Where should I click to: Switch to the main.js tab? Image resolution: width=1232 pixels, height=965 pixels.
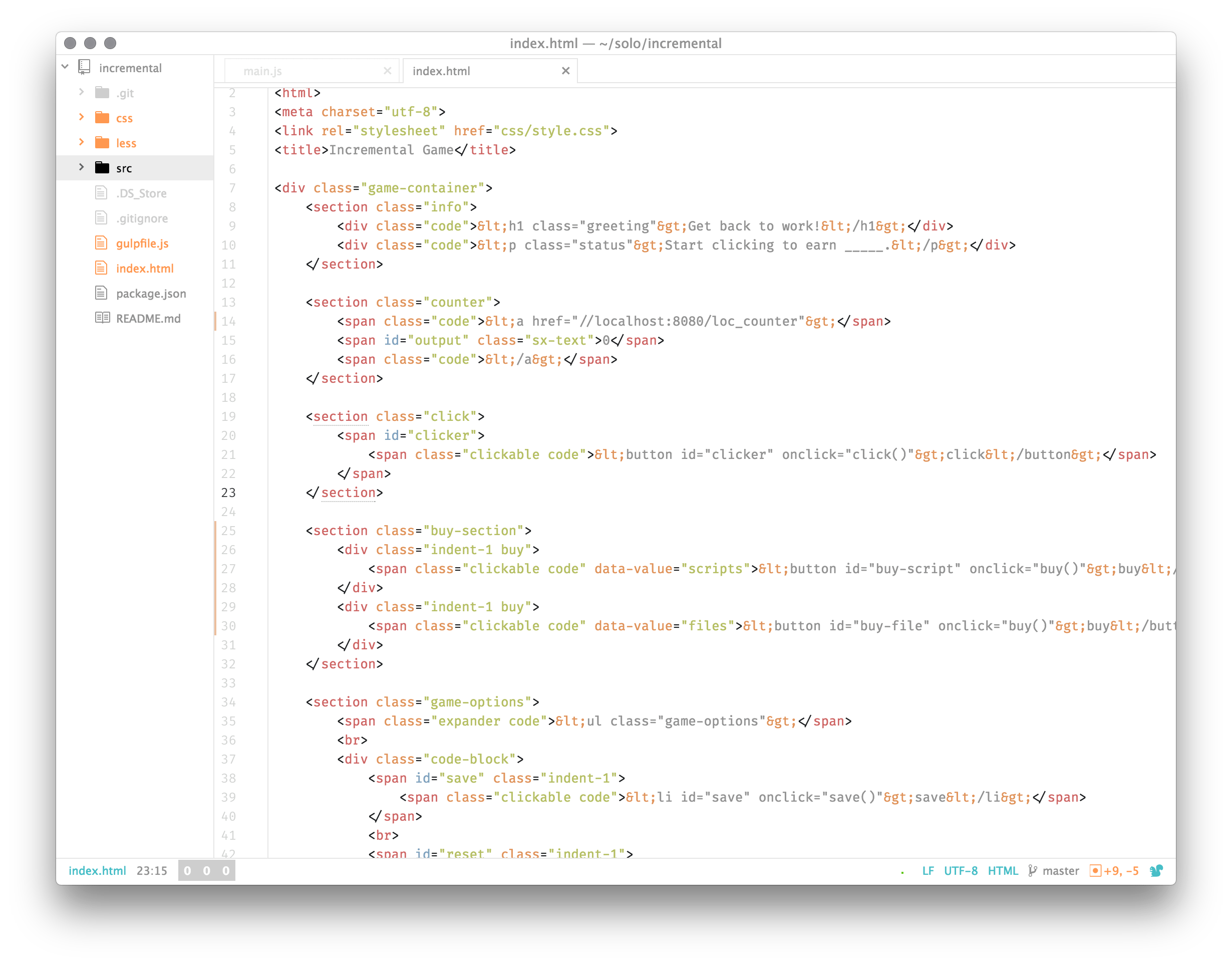263,71
